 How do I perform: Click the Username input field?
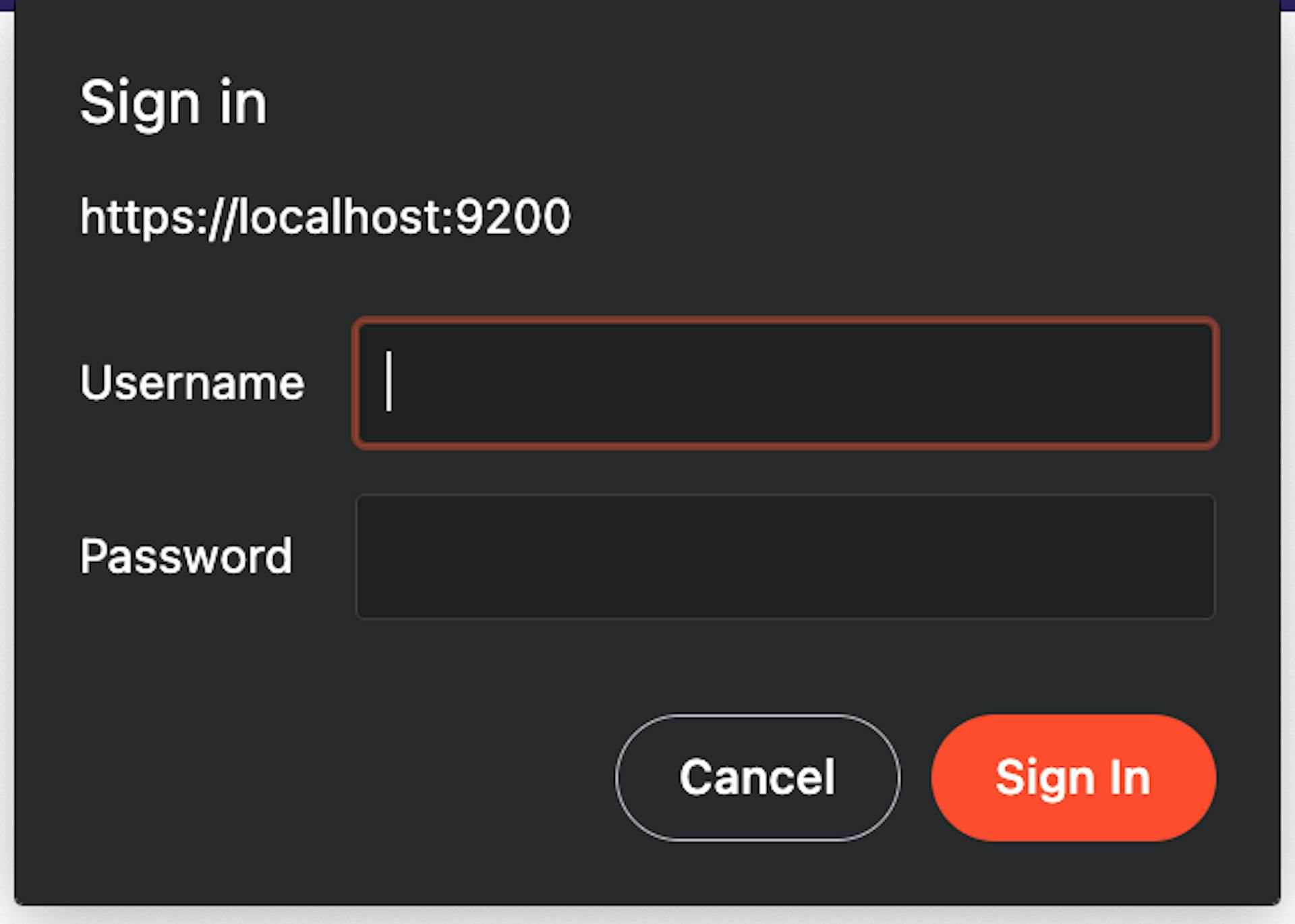pyautogui.click(x=785, y=383)
